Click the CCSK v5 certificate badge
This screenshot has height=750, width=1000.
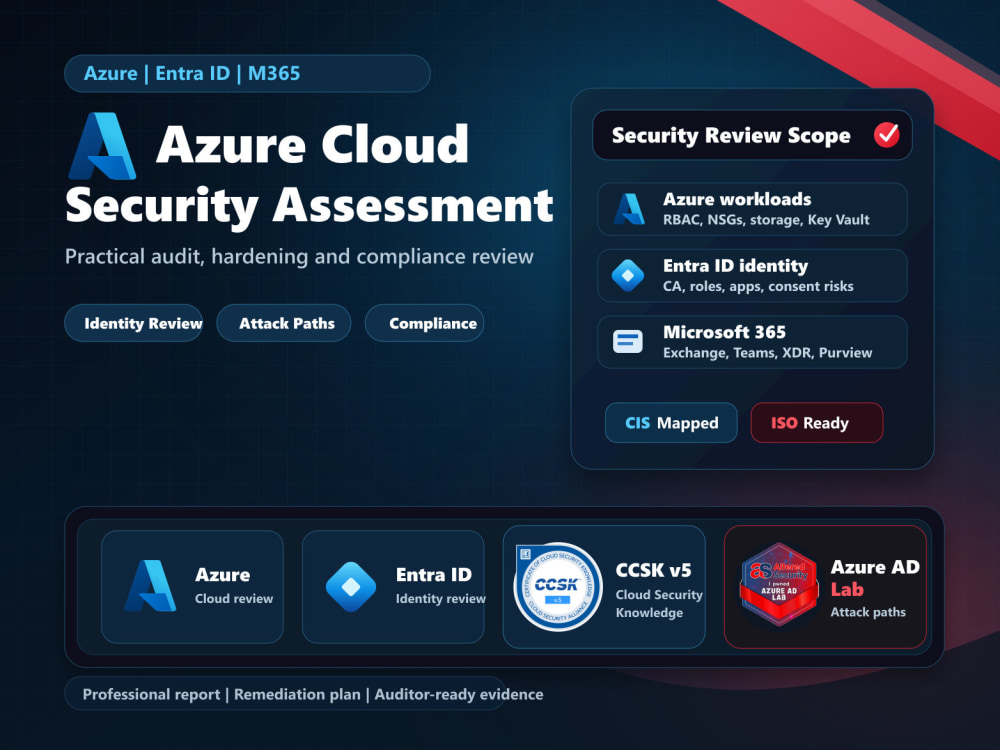pos(558,587)
